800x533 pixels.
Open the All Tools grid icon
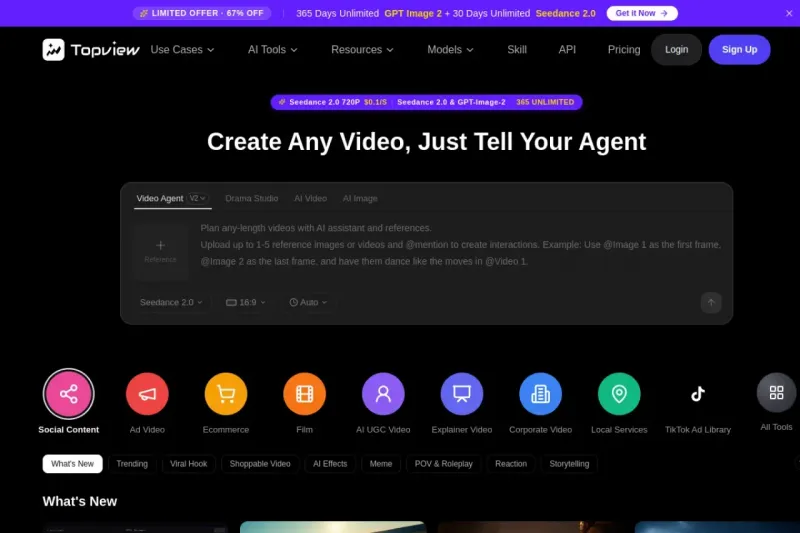pyautogui.click(x=776, y=392)
